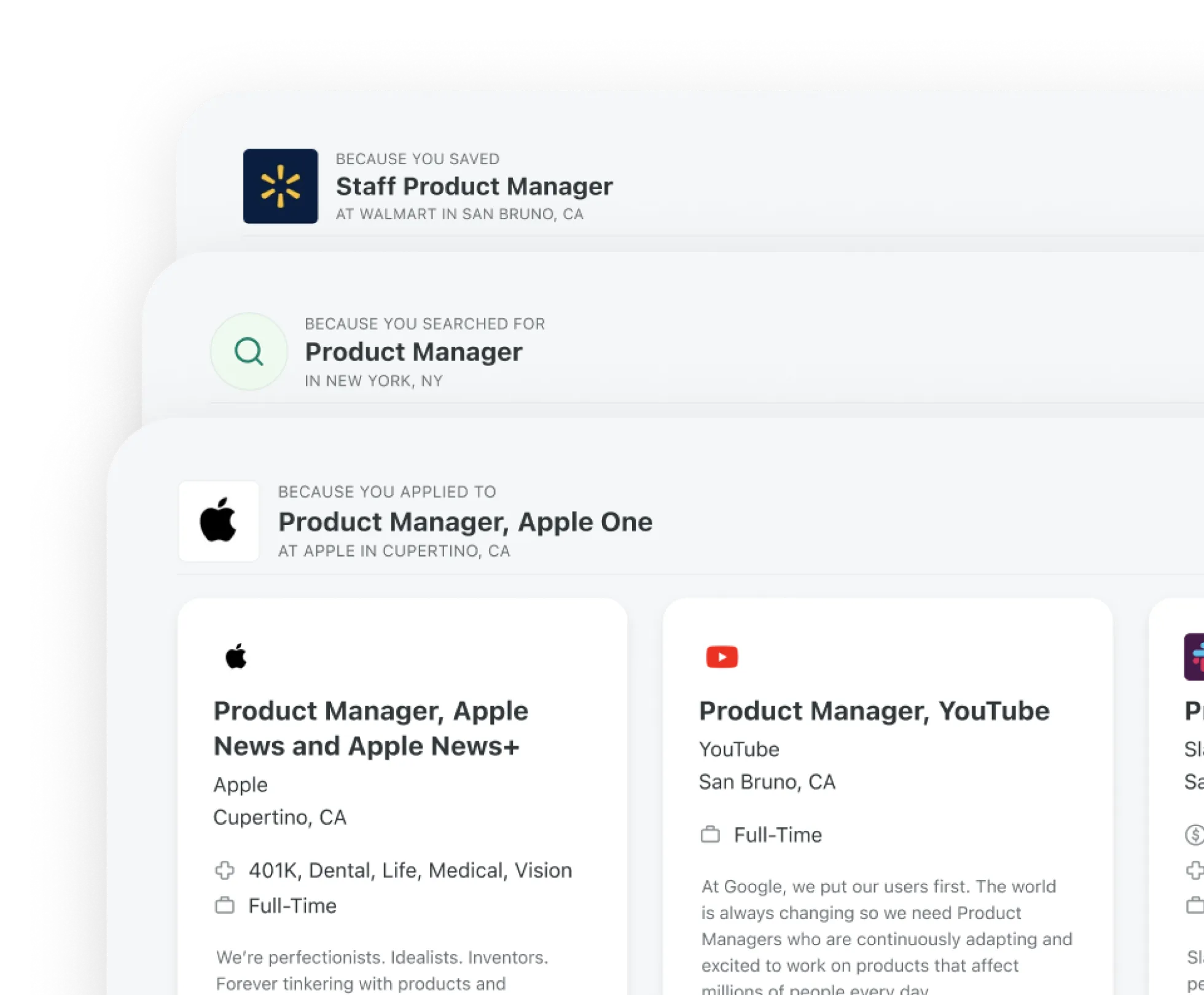Screen dimensions: 1204x995
Task: Open Product Manager, Apple One heading
Action: [465, 521]
